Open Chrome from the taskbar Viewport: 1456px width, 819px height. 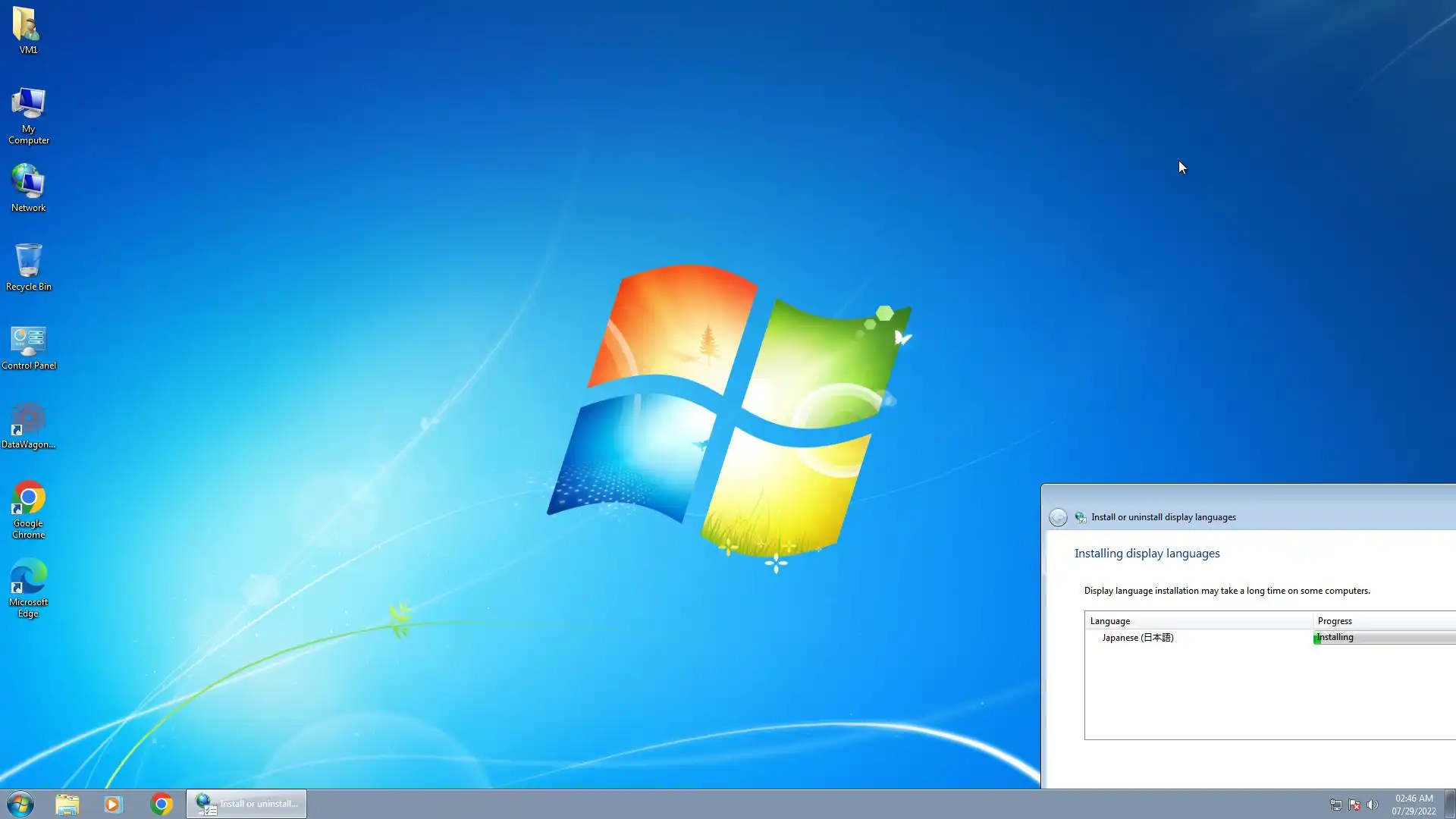[x=161, y=804]
